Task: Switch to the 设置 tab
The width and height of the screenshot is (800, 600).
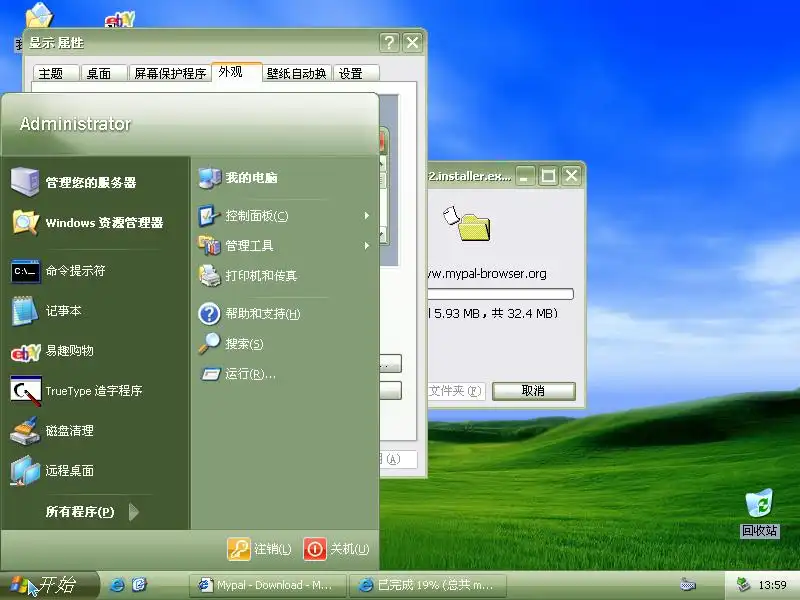Action: pos(356,73)
